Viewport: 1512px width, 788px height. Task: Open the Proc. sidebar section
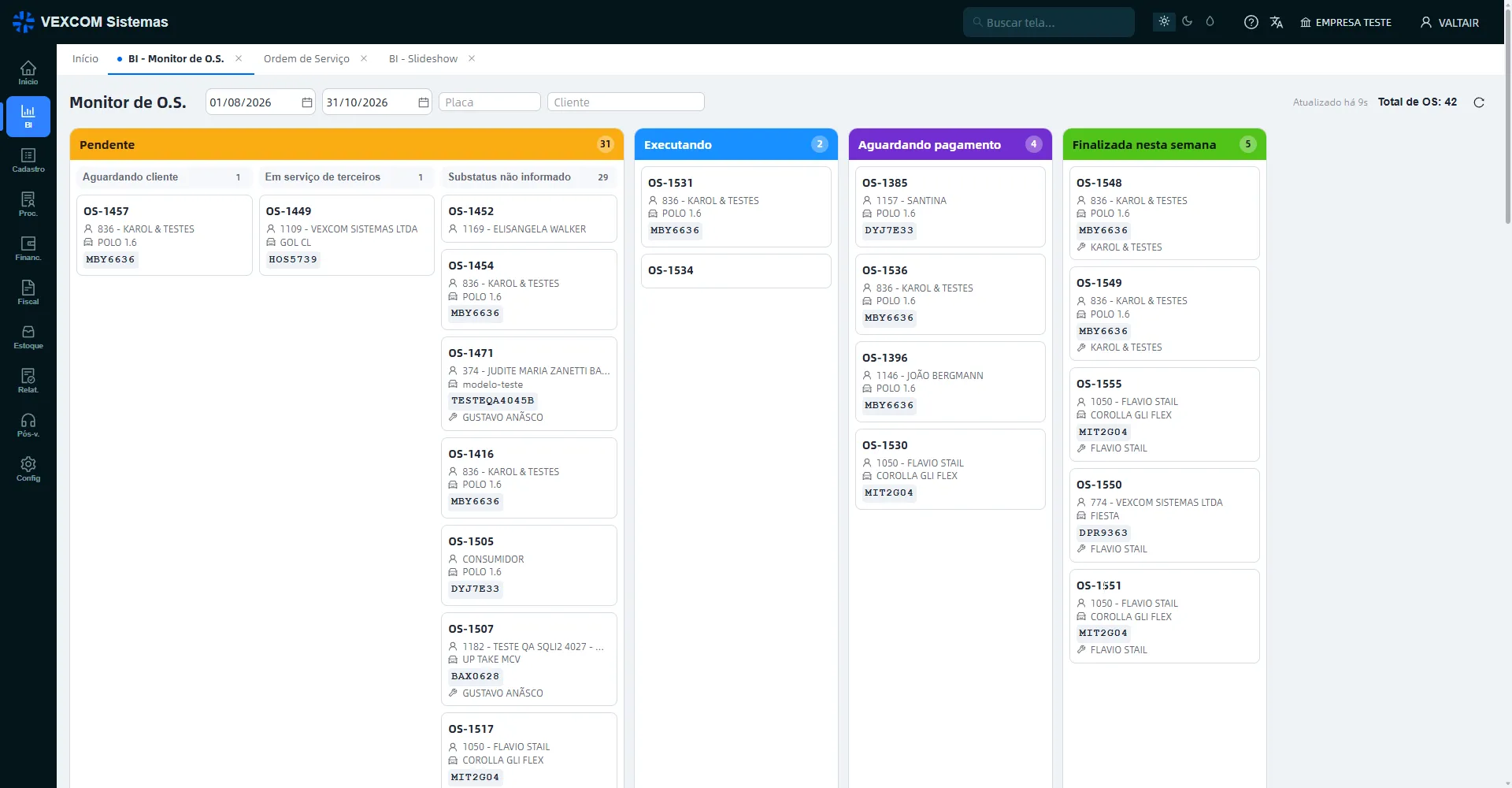click(28, 204)
